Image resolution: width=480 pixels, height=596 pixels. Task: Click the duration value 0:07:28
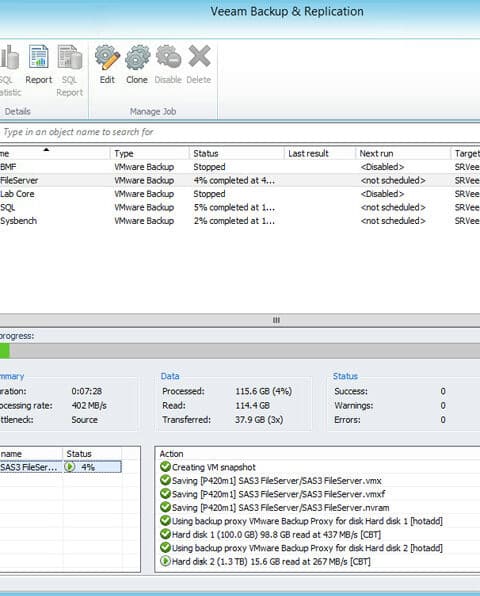tap(87, 391)
